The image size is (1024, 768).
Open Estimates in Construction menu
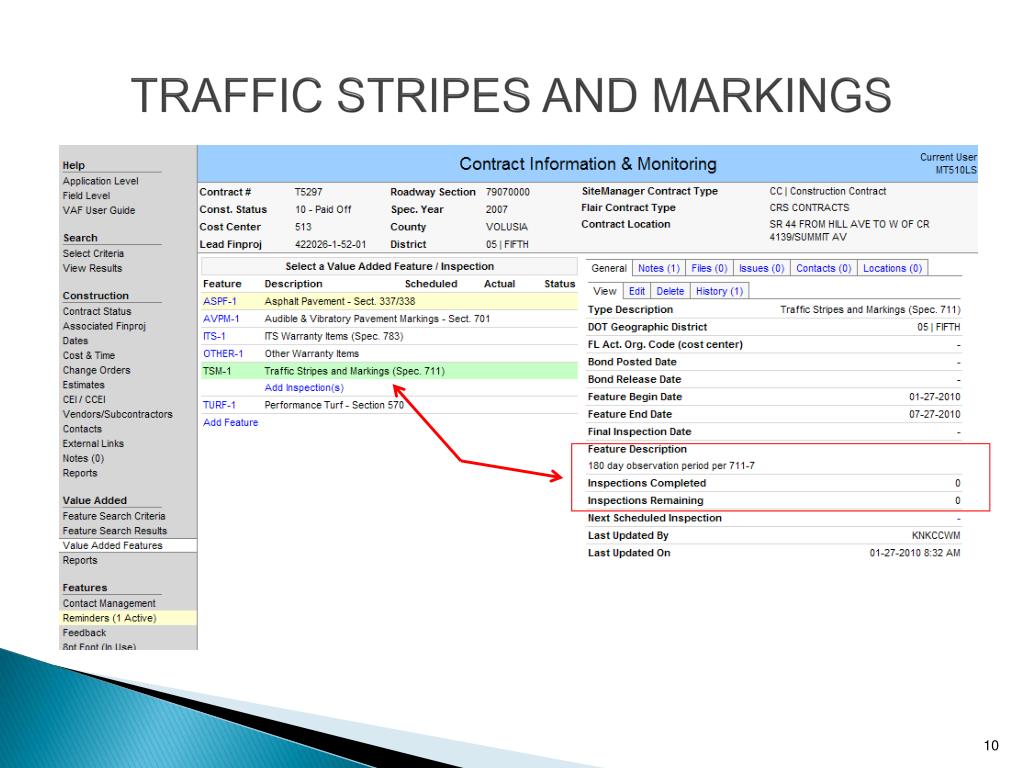(84, 385)
